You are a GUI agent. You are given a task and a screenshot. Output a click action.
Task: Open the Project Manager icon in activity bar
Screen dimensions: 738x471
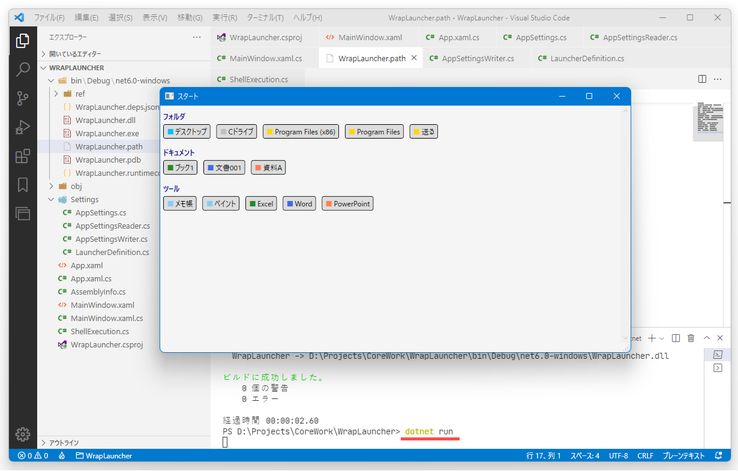[22, 214]
